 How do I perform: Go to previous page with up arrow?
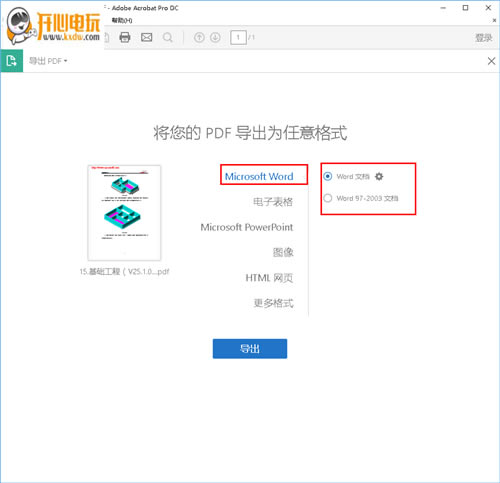(x=199, y=37)
